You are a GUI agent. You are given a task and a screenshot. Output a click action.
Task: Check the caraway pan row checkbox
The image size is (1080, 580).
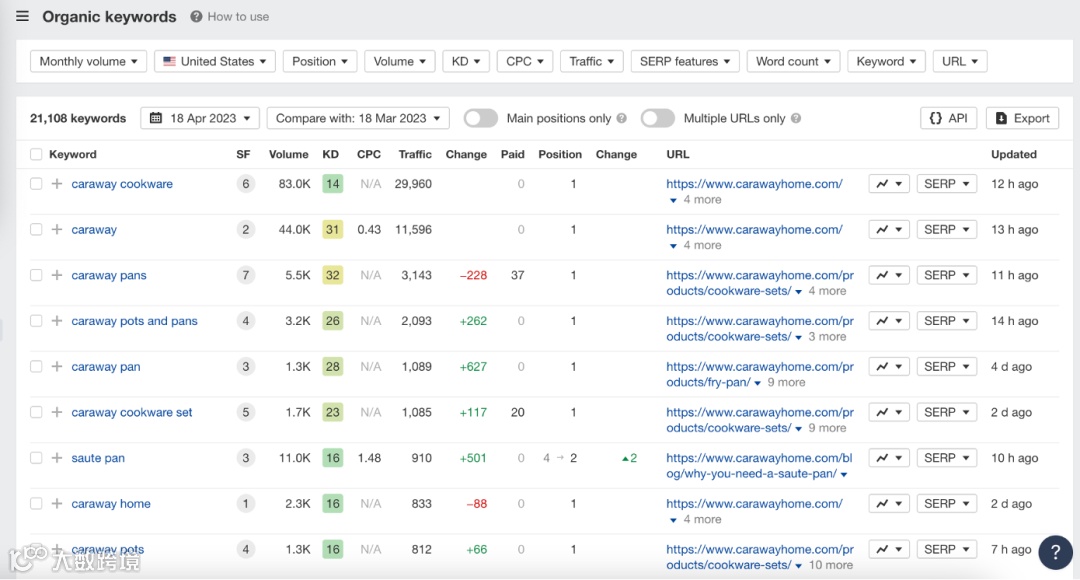pos(36,366)
